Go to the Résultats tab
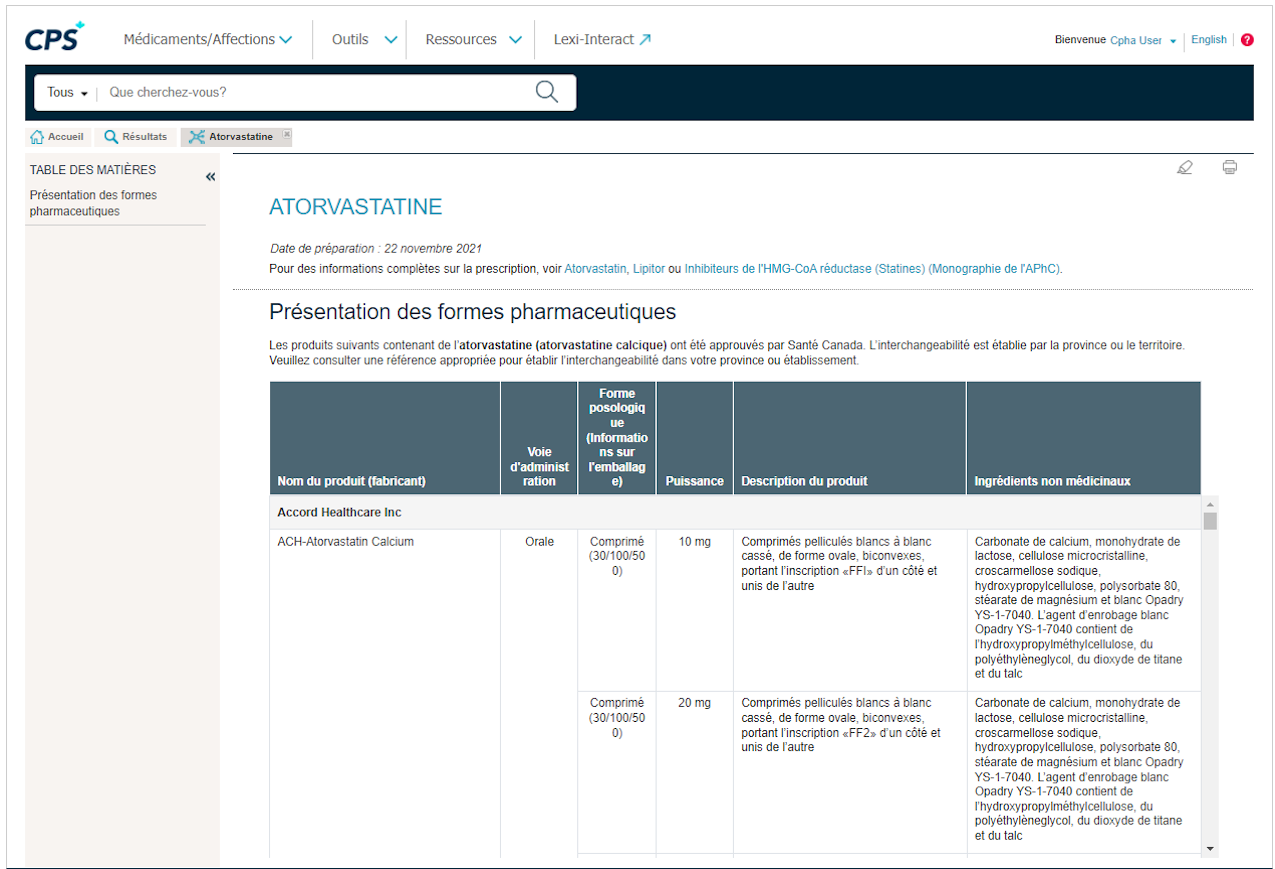 click(x=136, y=137)
